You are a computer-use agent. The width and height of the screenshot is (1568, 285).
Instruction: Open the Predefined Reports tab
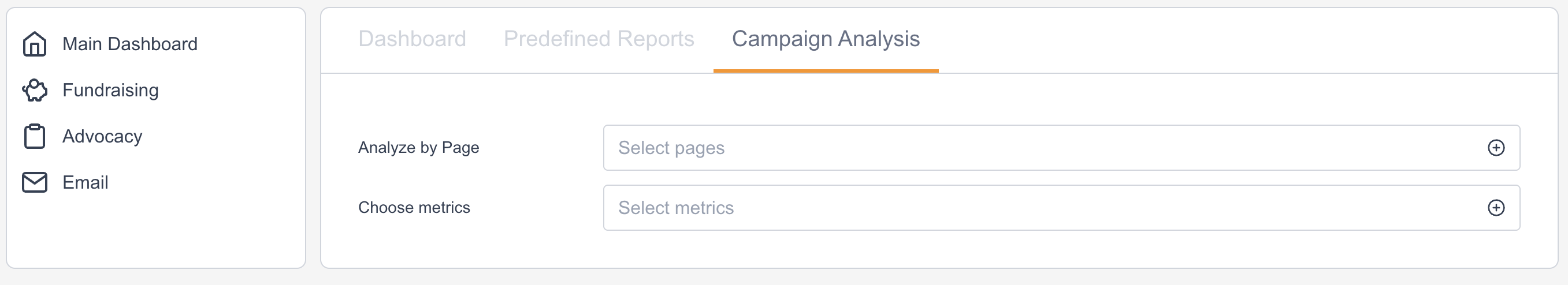(599, 39)
